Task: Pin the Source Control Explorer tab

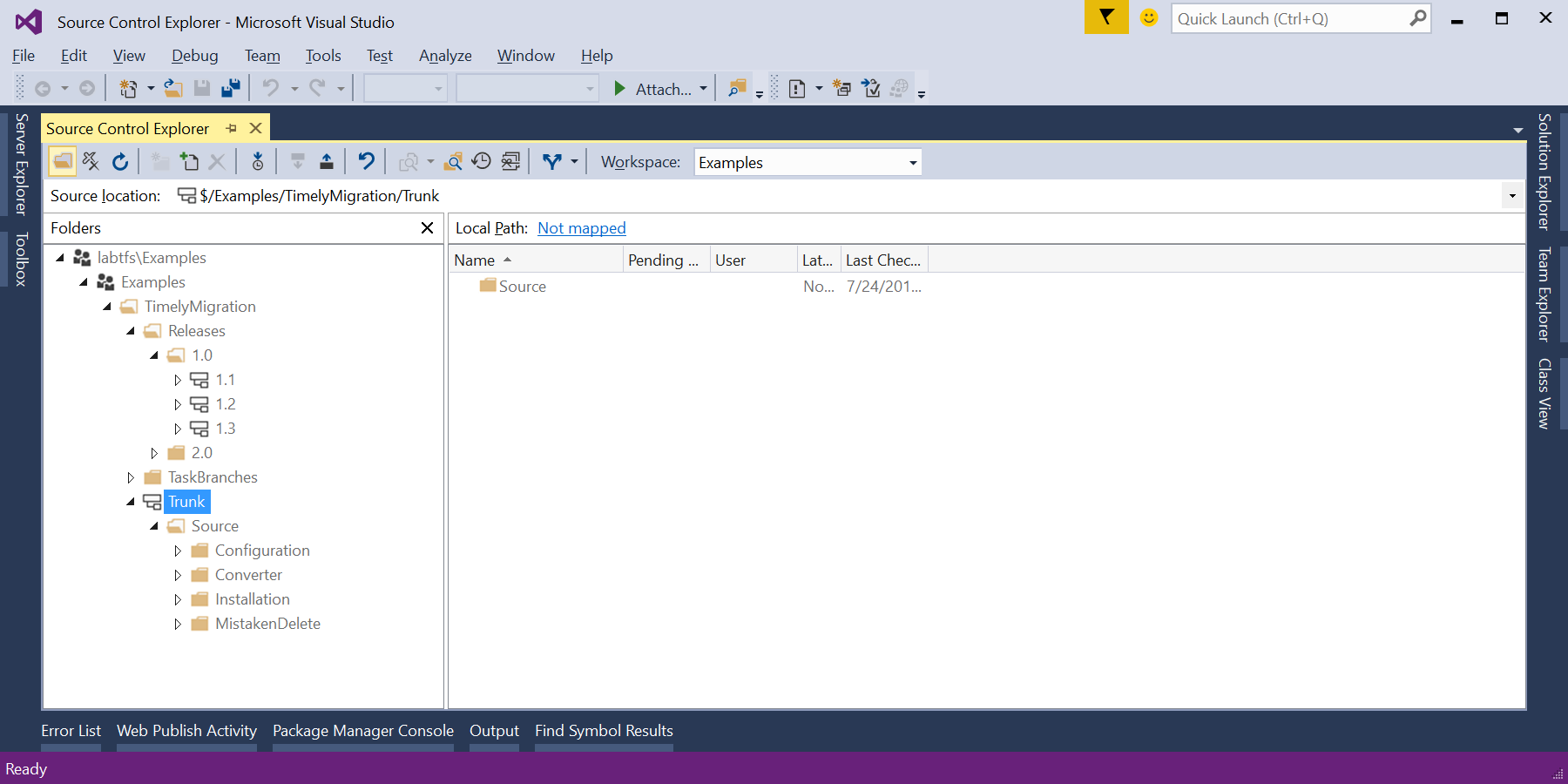Action: tap(232, 129)
